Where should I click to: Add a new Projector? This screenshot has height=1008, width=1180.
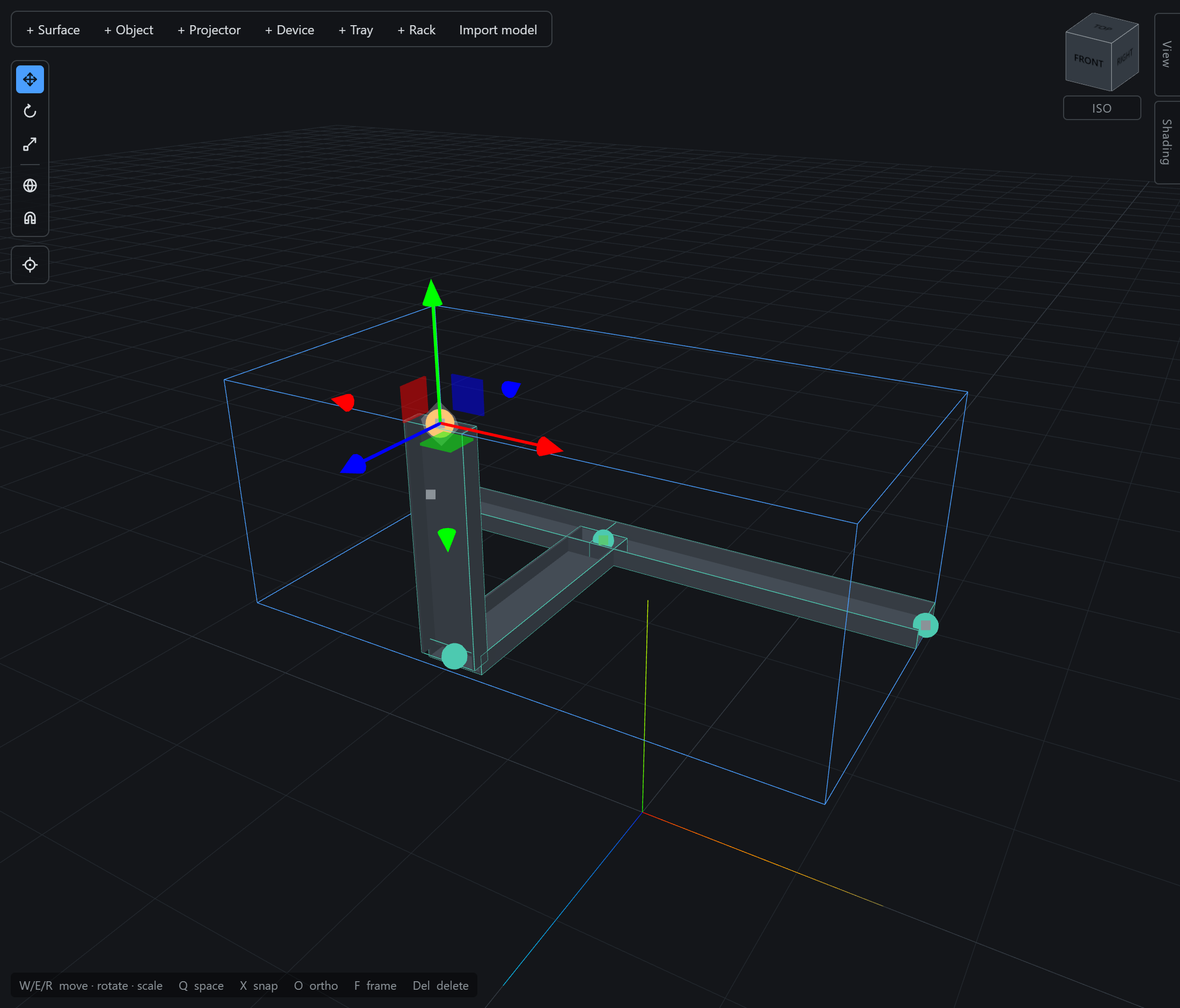click(x=209, y=29)
